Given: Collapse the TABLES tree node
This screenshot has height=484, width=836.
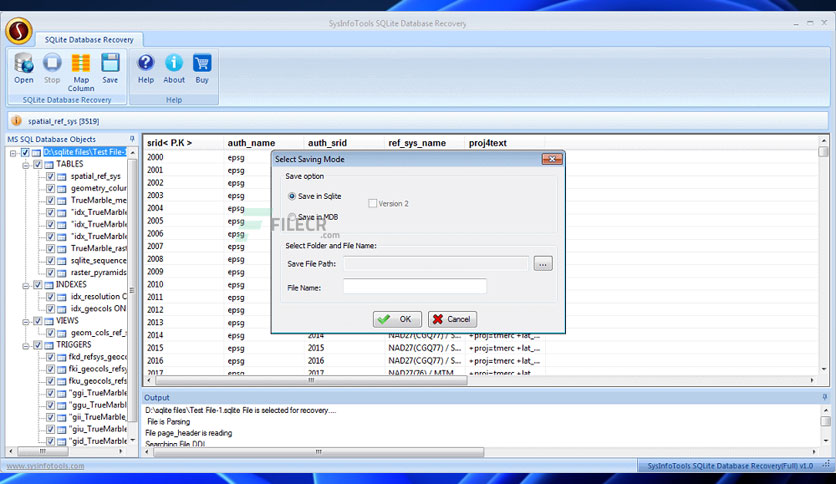Looking at the screenshot, I should click(x=26, y=165).
